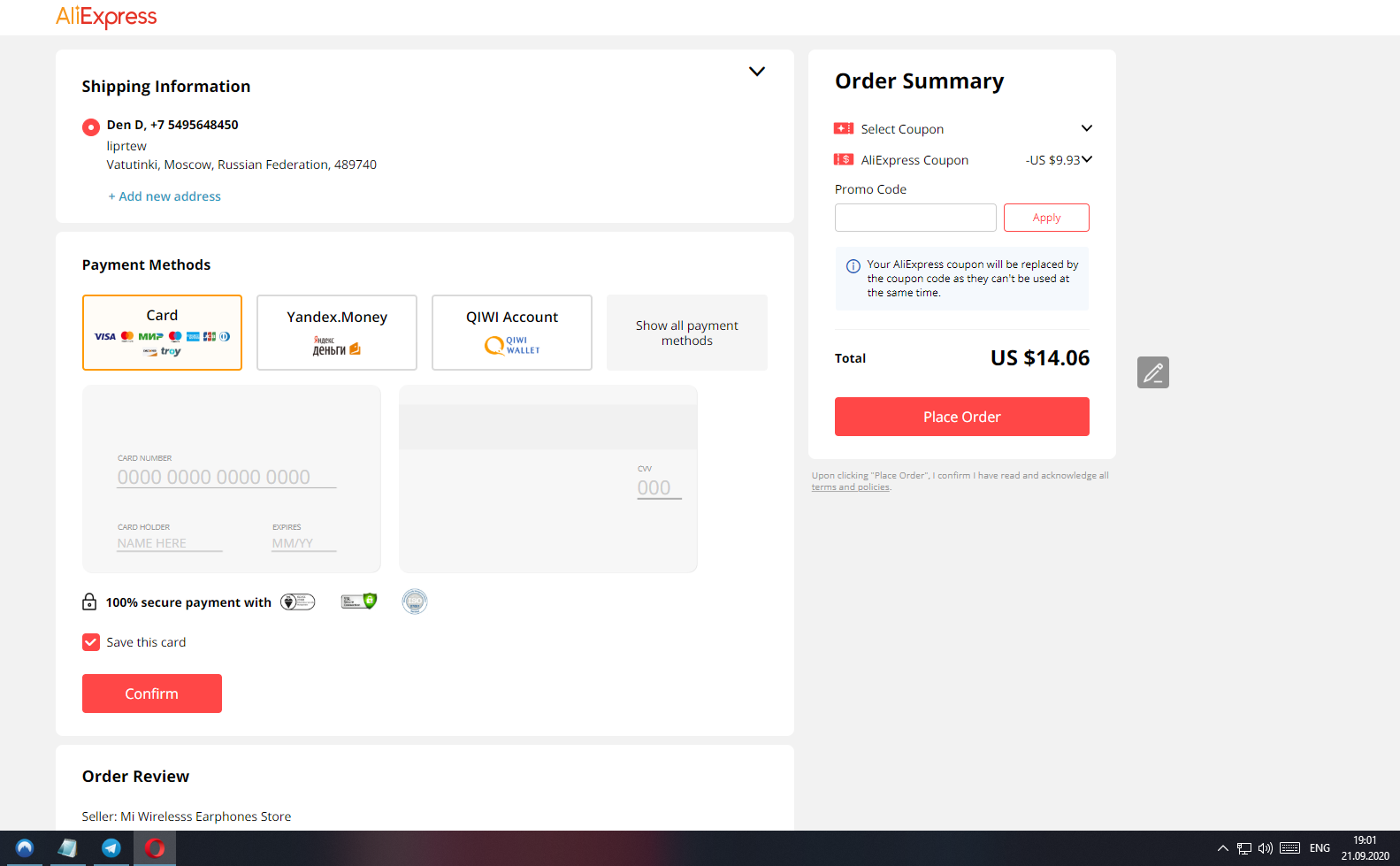The height and width of the screenshot is (866, 1400).
Task: Focus the card holder name field
Action: pos(170,543)
